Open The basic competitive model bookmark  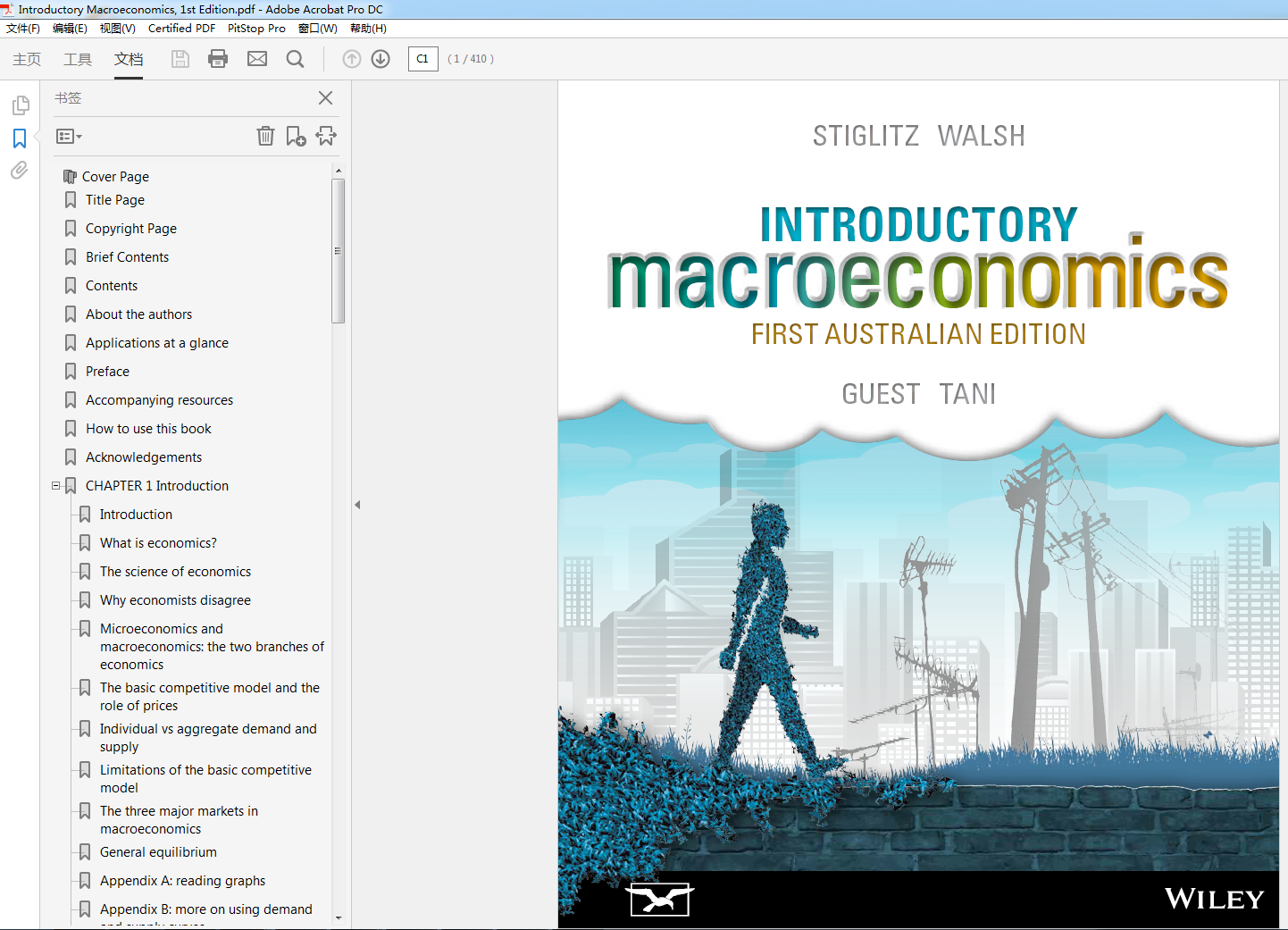(x=210, y=697)
